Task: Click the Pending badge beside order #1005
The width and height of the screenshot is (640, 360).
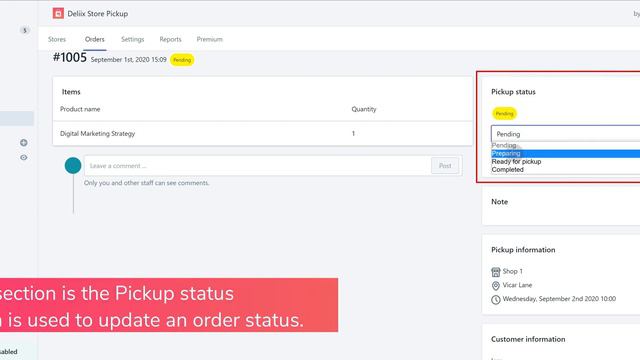Action: 182,60
